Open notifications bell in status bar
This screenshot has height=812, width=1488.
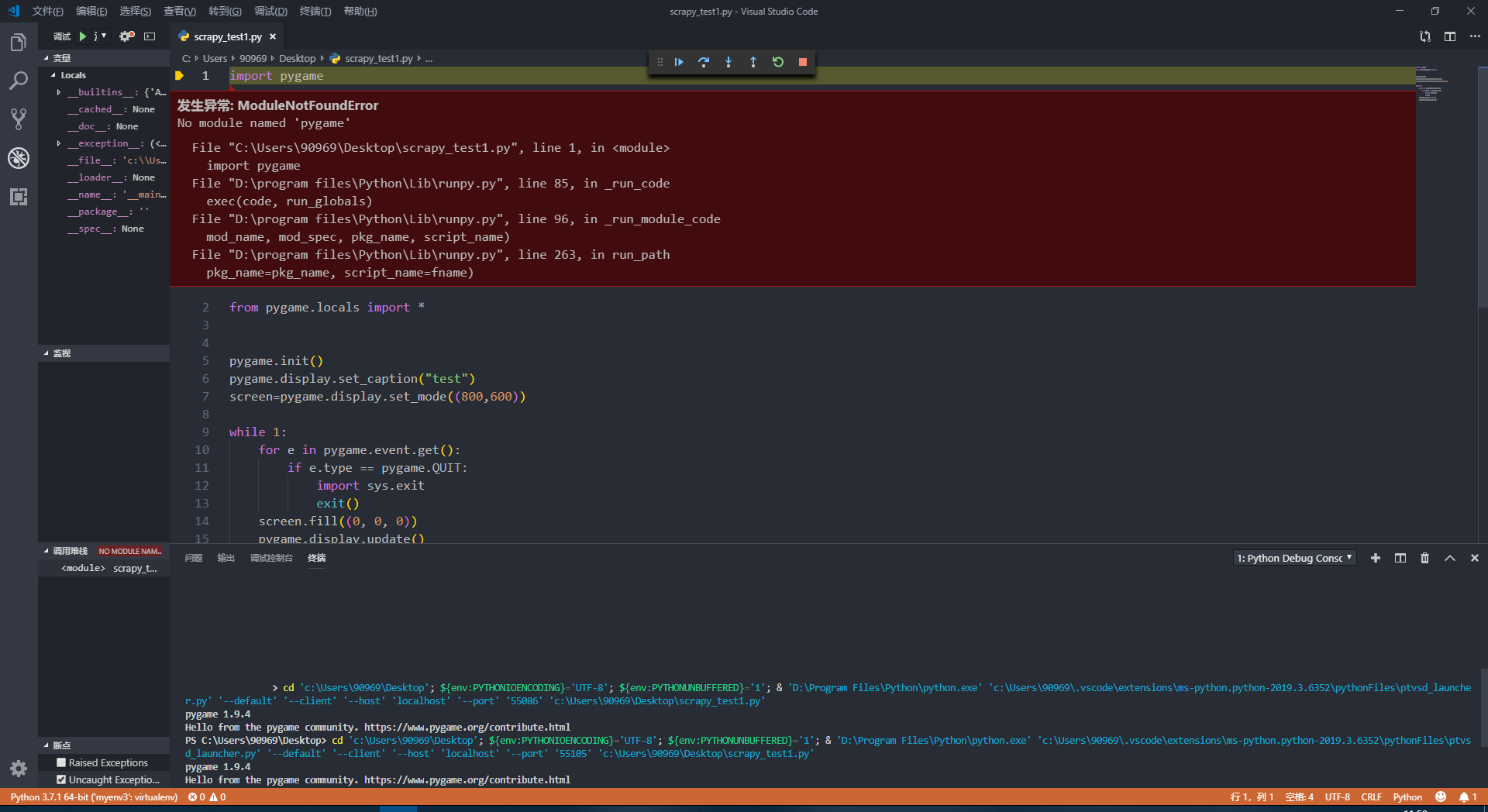click(1468, 797)
